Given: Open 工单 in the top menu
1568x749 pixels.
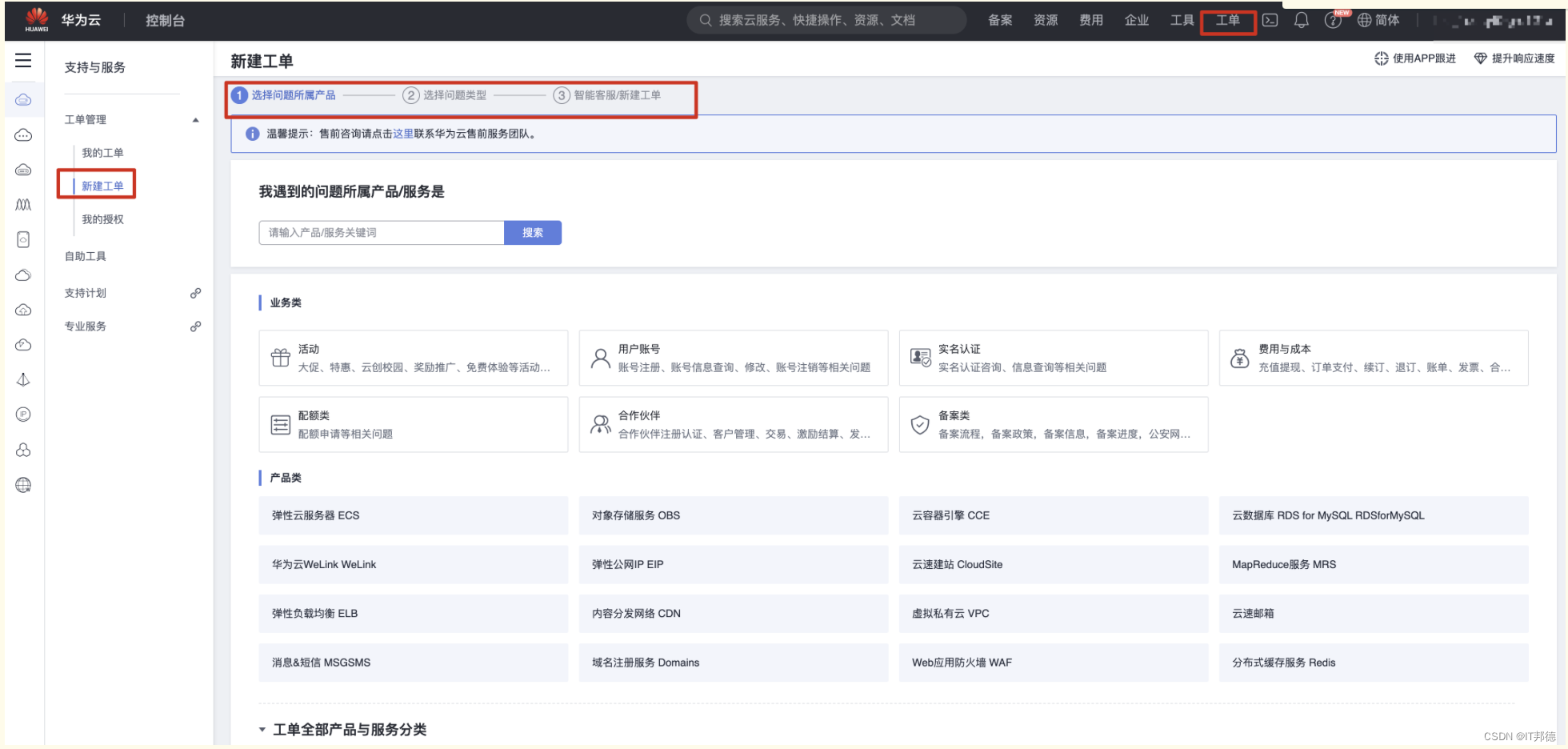Looking at the screenshot, I should [1228, 20].
